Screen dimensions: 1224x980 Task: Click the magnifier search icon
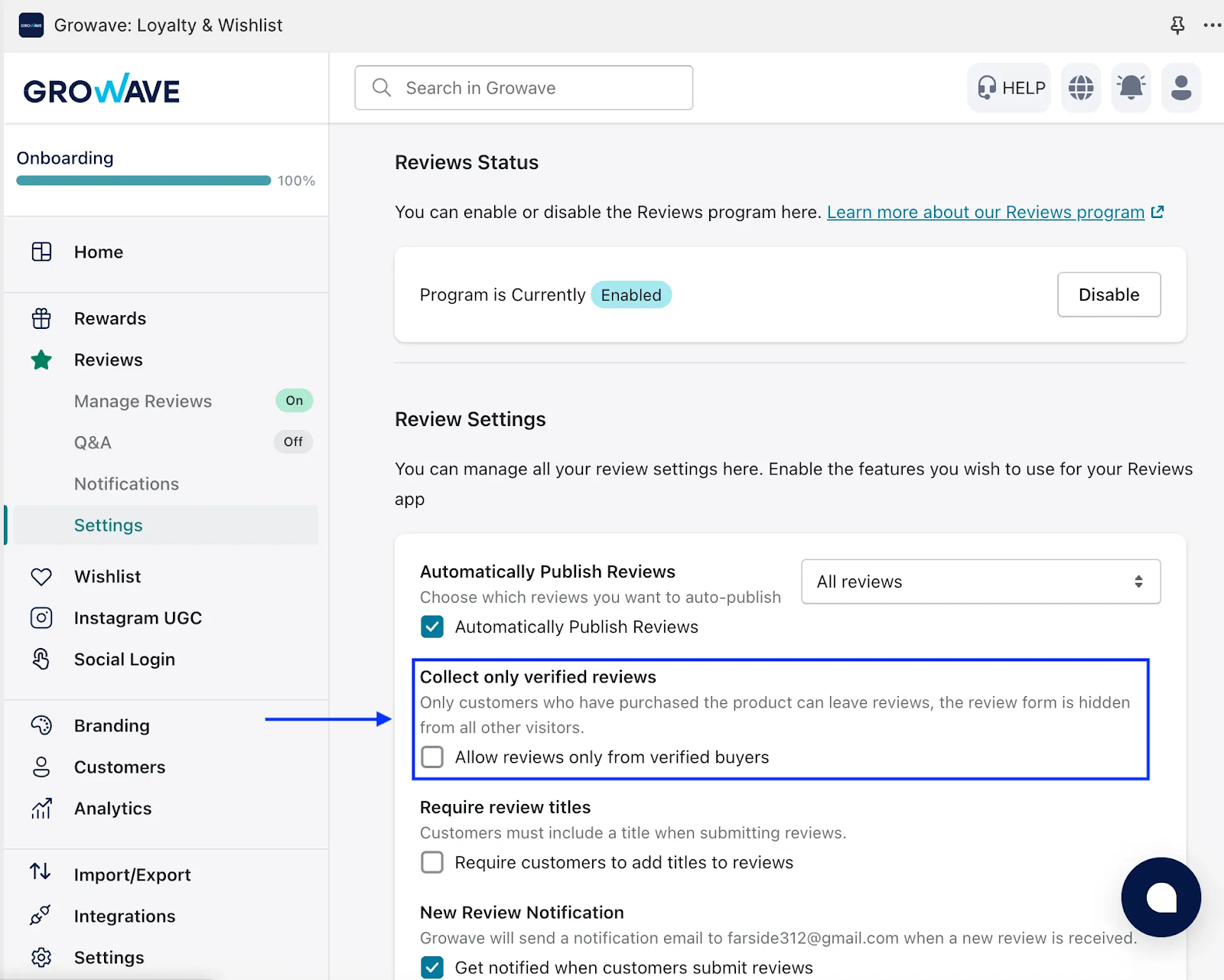382,88
